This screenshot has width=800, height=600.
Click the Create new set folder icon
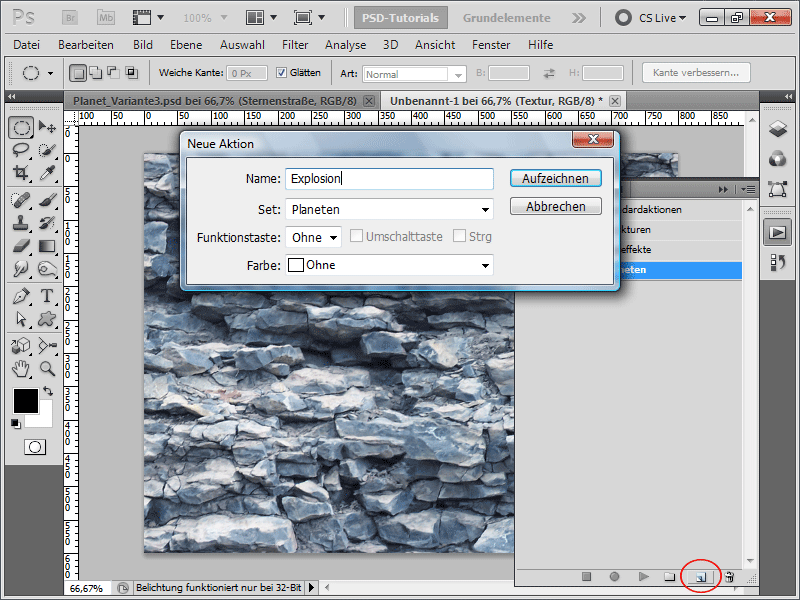669,577
